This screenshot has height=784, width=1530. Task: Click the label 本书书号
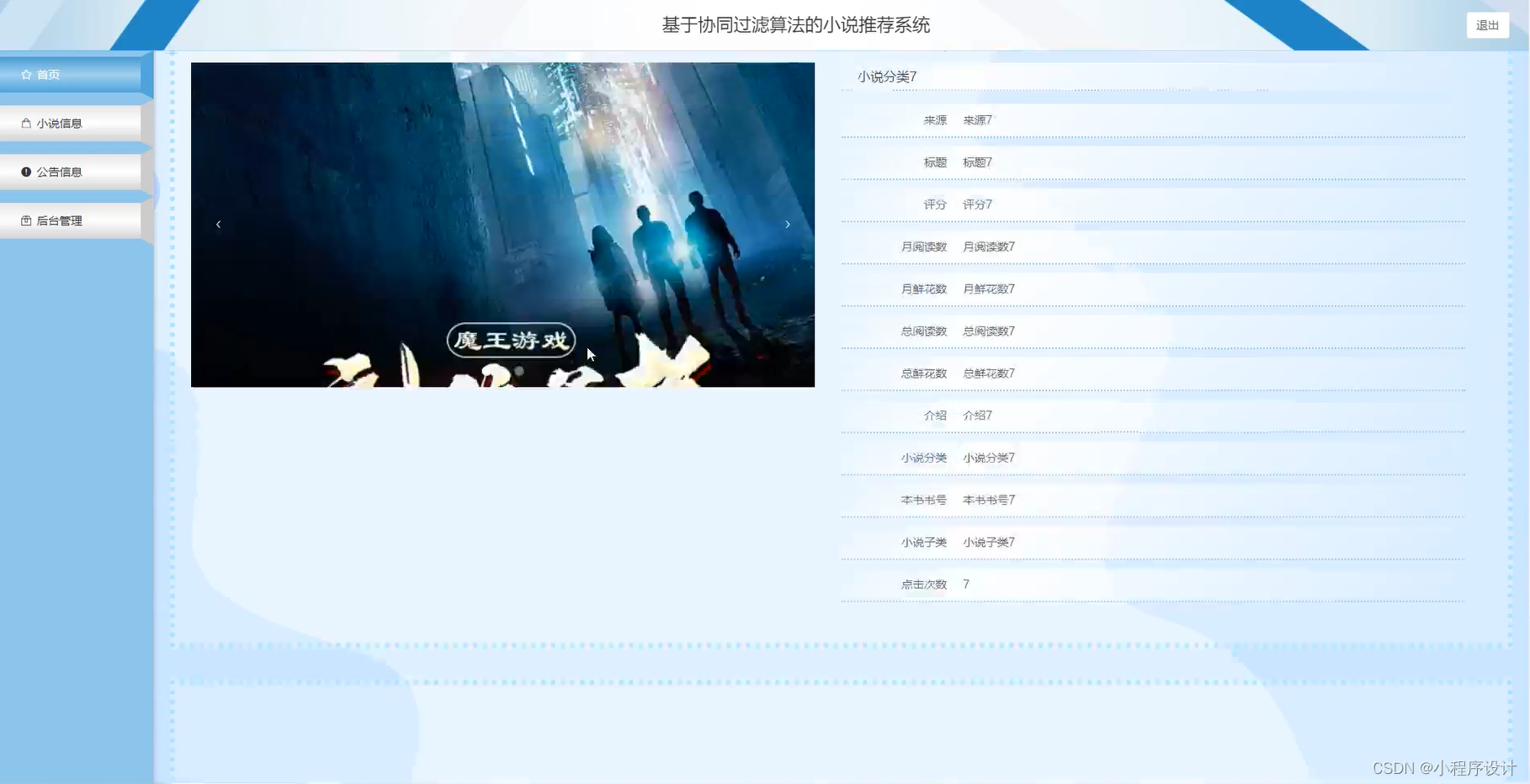click(924, 500)
